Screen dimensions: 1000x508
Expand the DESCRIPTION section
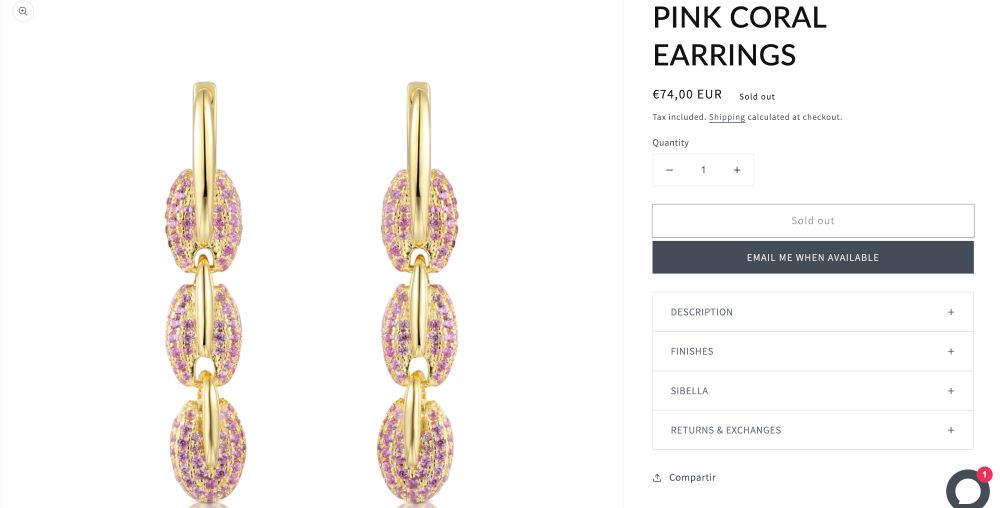702,312
